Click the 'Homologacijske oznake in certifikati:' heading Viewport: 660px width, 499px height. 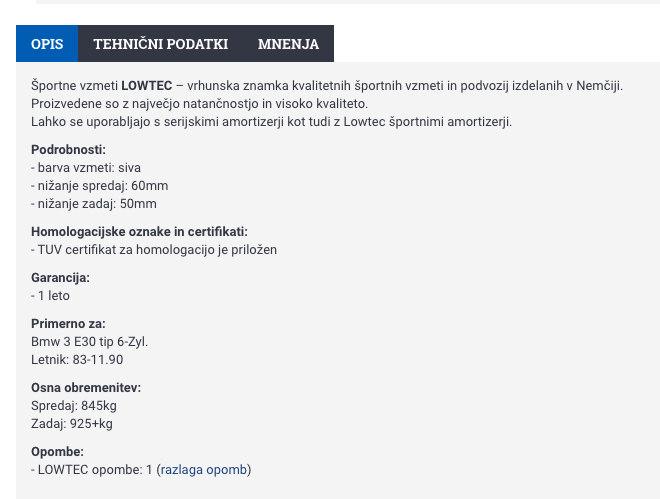click(139, 232)
